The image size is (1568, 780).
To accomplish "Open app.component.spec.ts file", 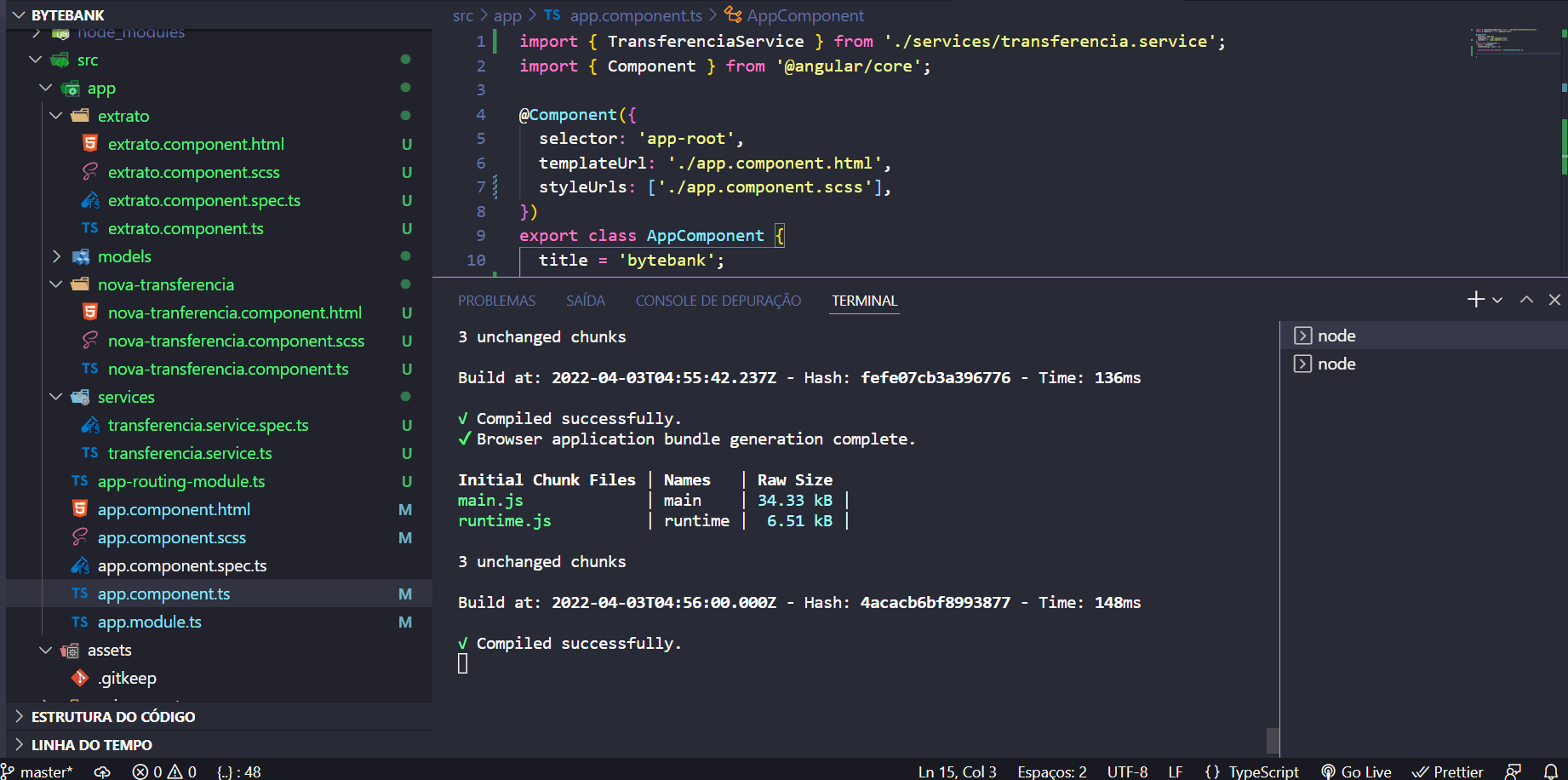I will (181, 565).
